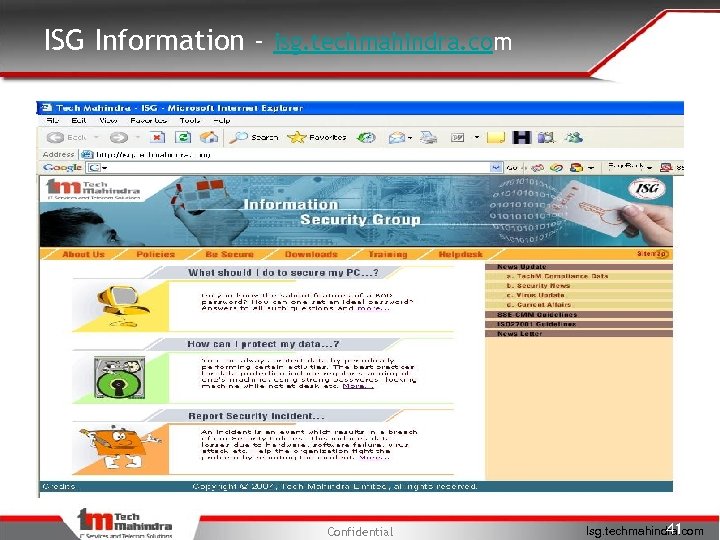Go to the Helpdesk tab

(461, 254)
